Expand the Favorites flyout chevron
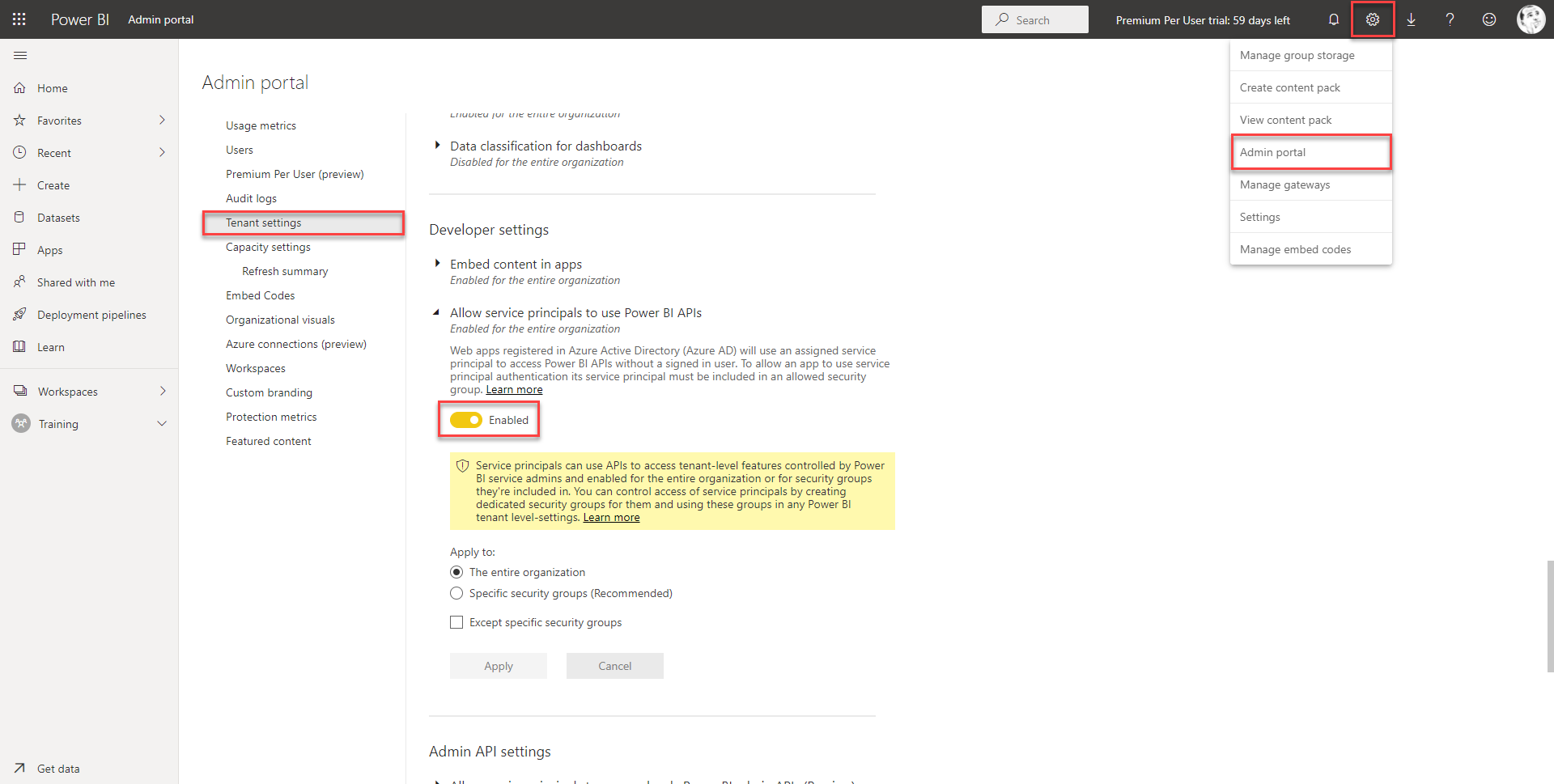The image size is (1554, 784). [162, 120]
